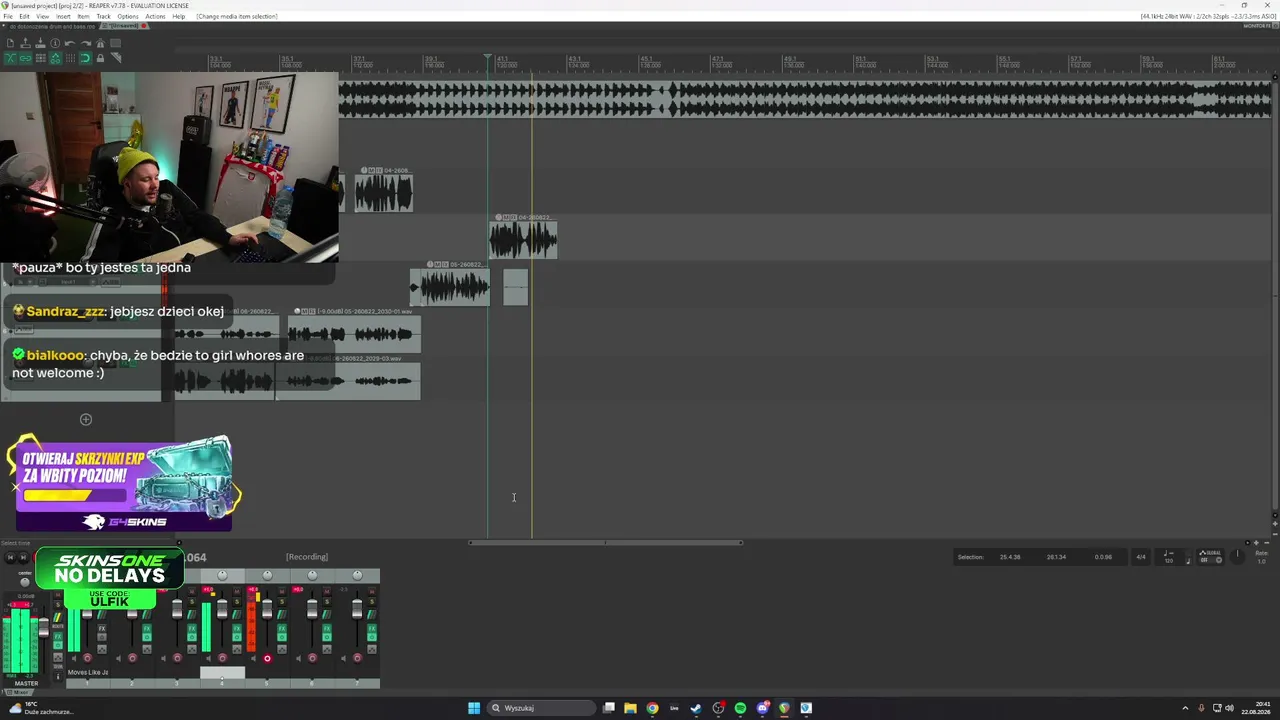Mute mixer track 7

[x=372, y=591]
